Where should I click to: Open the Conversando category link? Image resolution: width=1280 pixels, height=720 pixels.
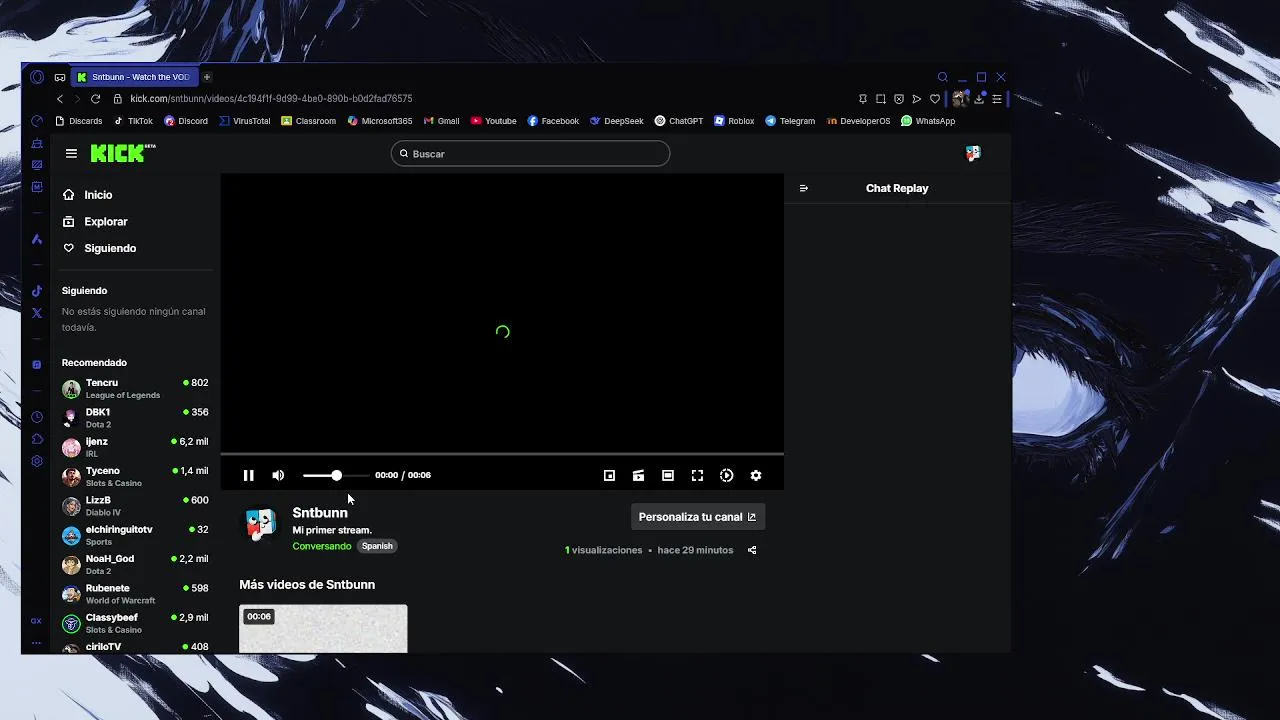coord(322,546)
